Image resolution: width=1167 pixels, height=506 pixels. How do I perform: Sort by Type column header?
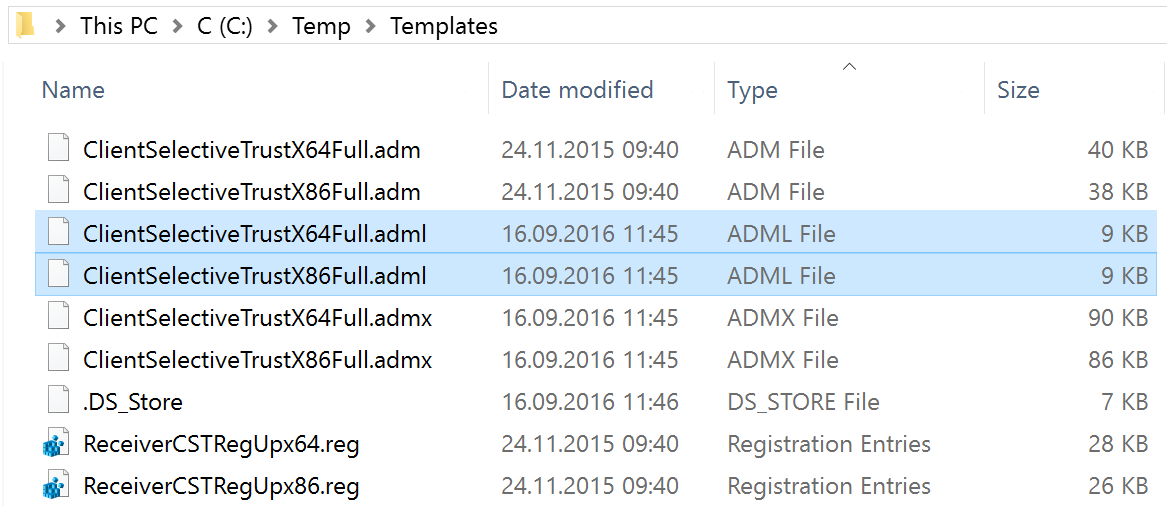click(x=752, y=90)
